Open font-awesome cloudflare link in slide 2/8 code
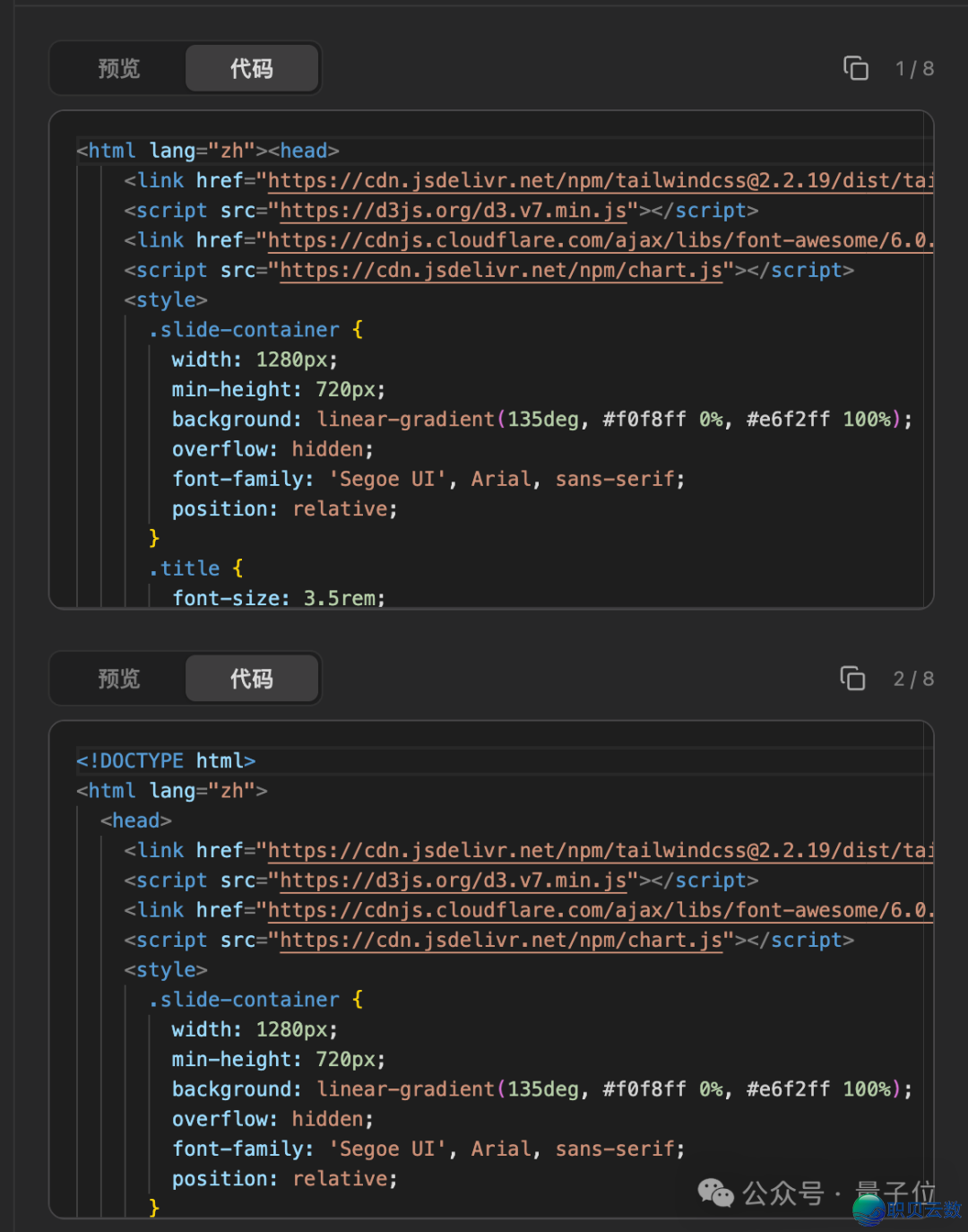The height and width of the screenshot is (1232, 968). click(x=599, y=910)
